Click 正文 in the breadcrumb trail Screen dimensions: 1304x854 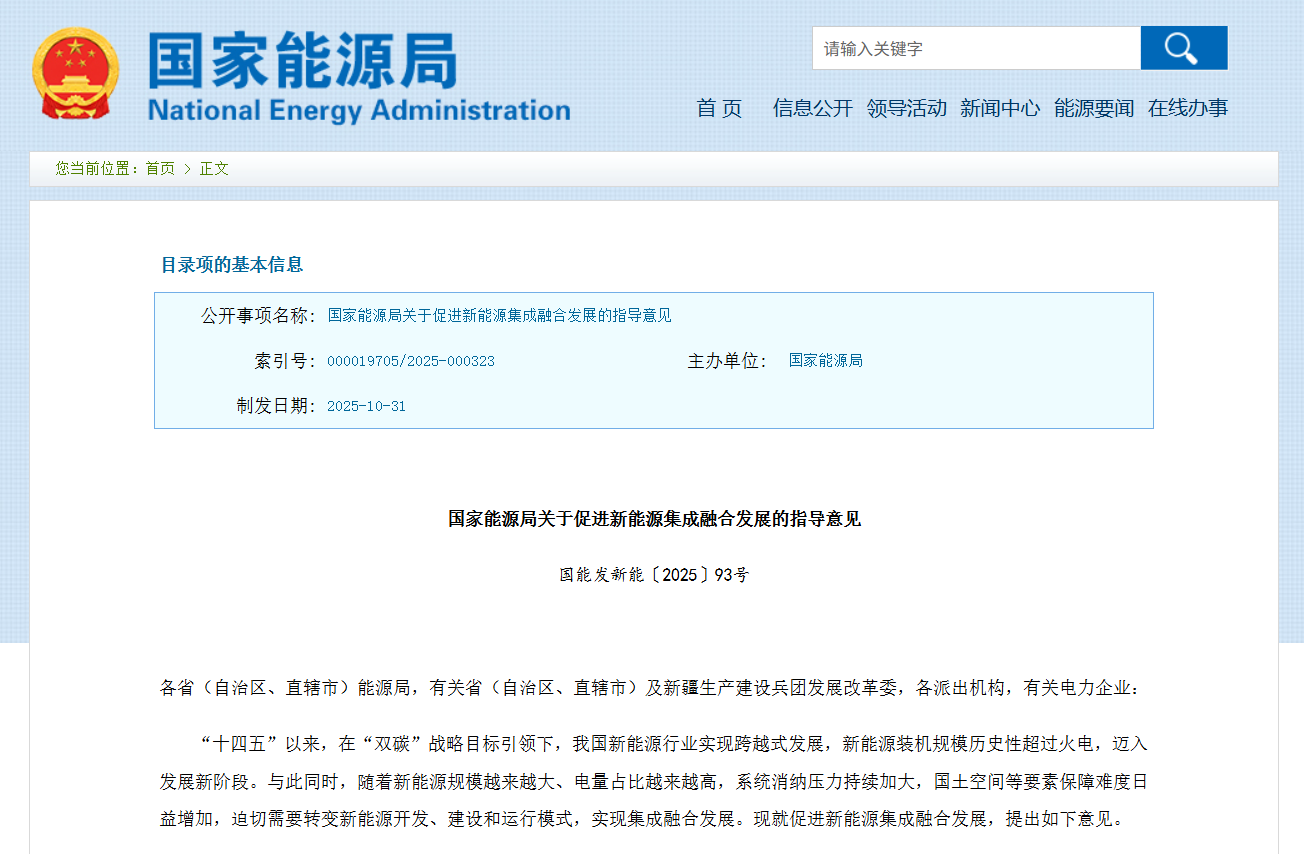click(x=213, y=168)
